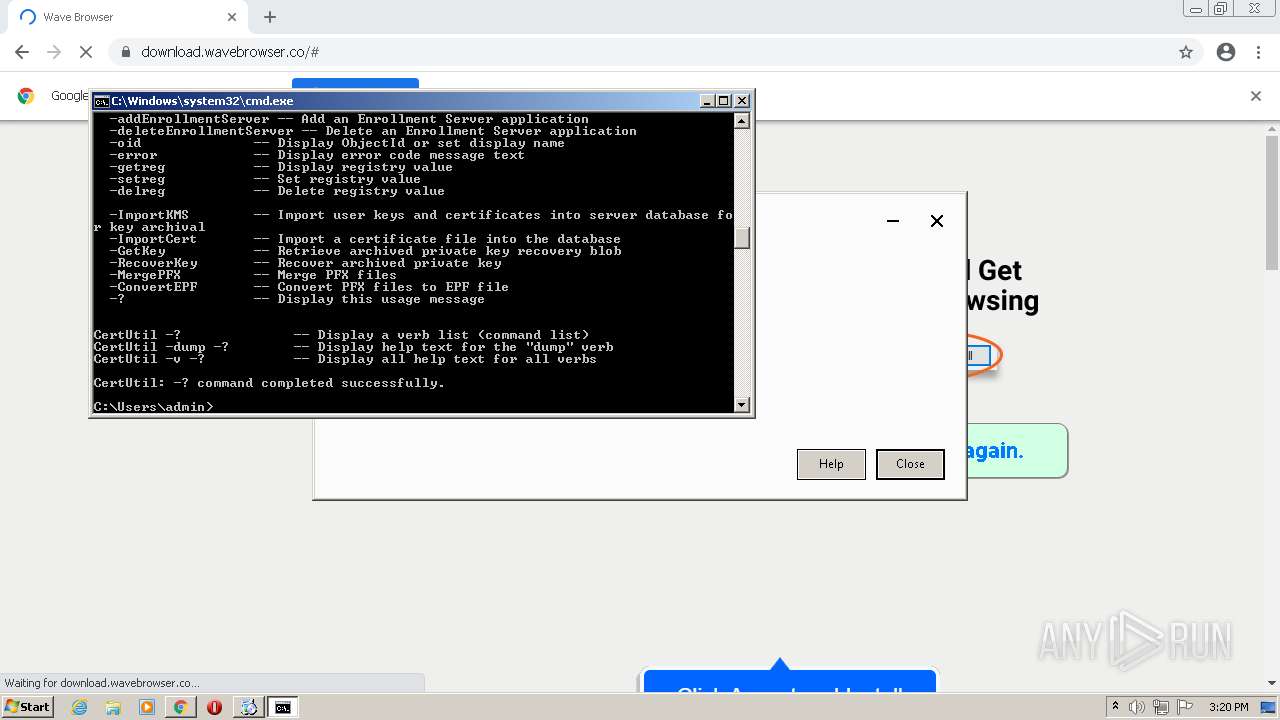
Task: Open Action Center flag icon
Action: [x=1184, y=707]
